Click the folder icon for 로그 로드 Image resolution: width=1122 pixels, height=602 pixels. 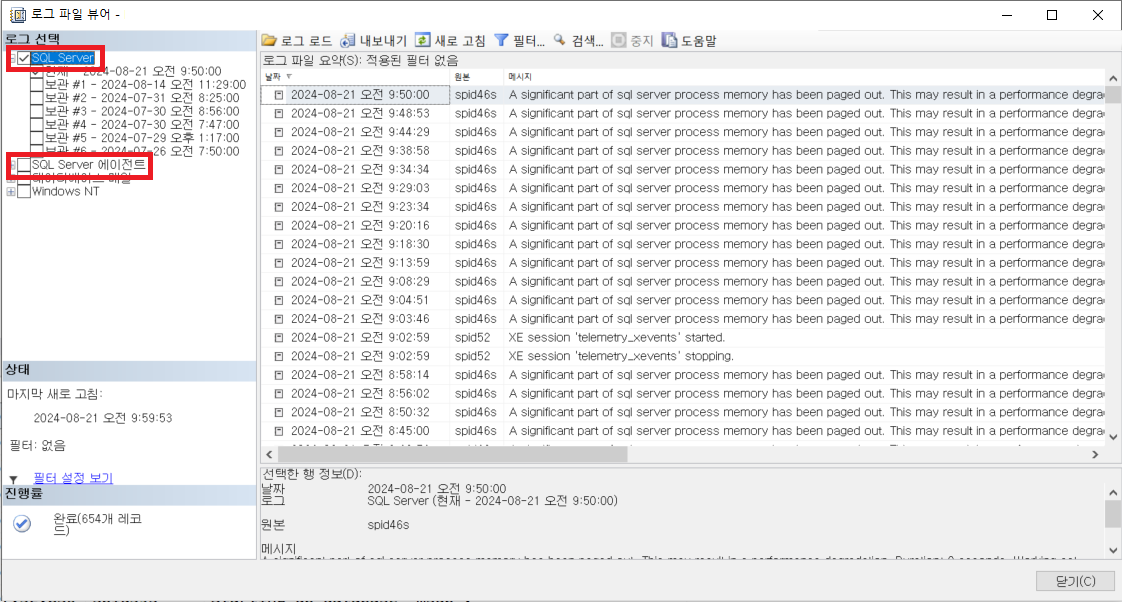269,41
